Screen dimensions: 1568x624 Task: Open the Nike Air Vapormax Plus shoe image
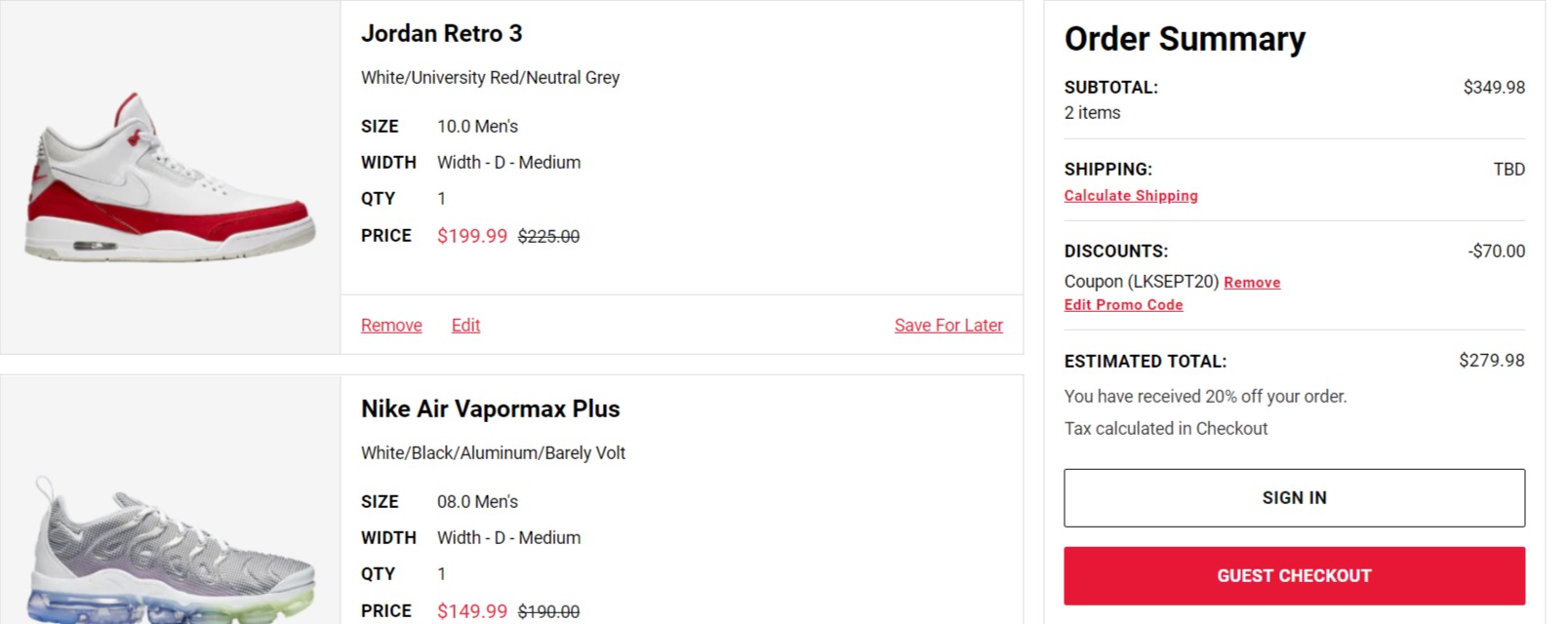172,550
